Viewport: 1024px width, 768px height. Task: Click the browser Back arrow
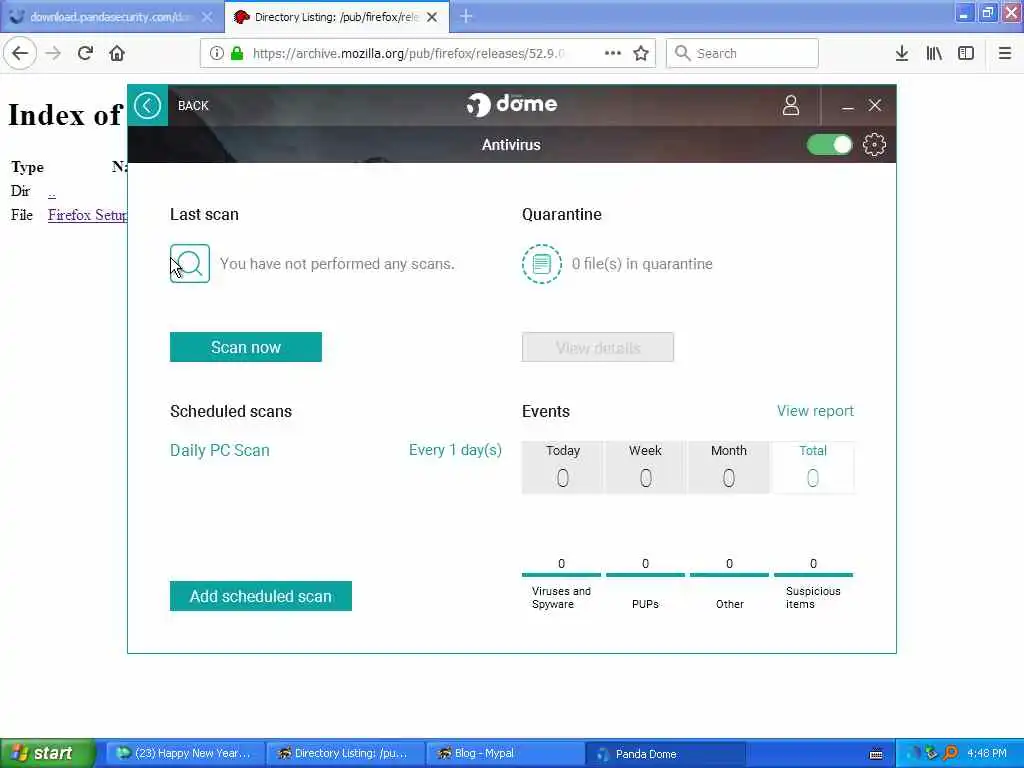[20, 54]
